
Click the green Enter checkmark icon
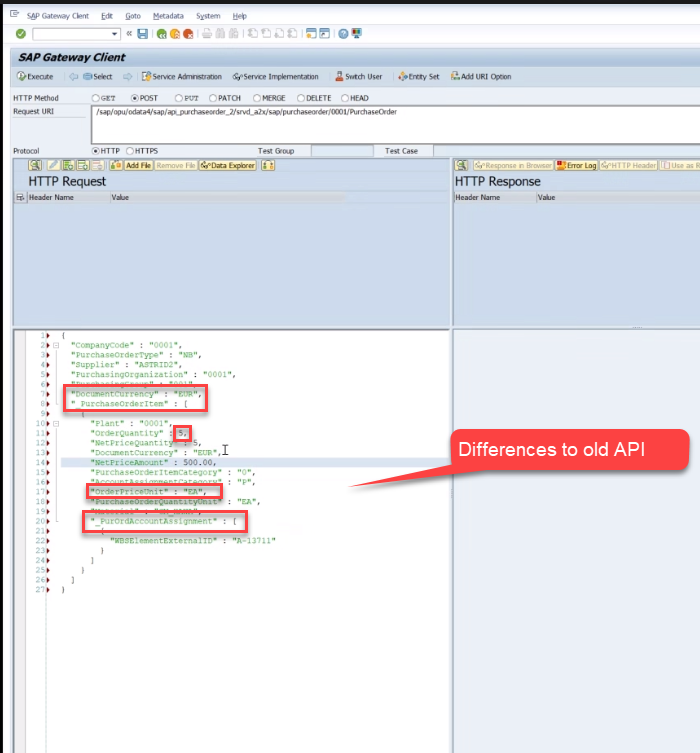pyautogui.click(x=21, y=34)
